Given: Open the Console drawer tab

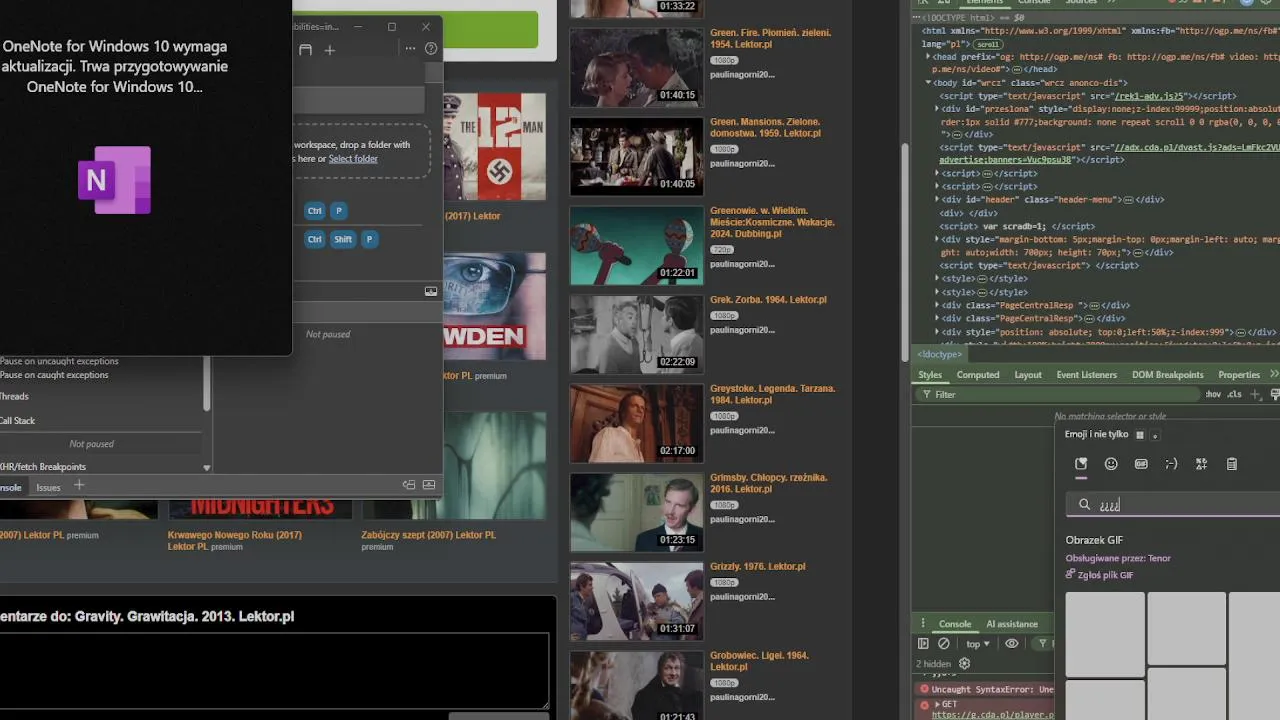Looking at the screenshot, I should (955, 624).
